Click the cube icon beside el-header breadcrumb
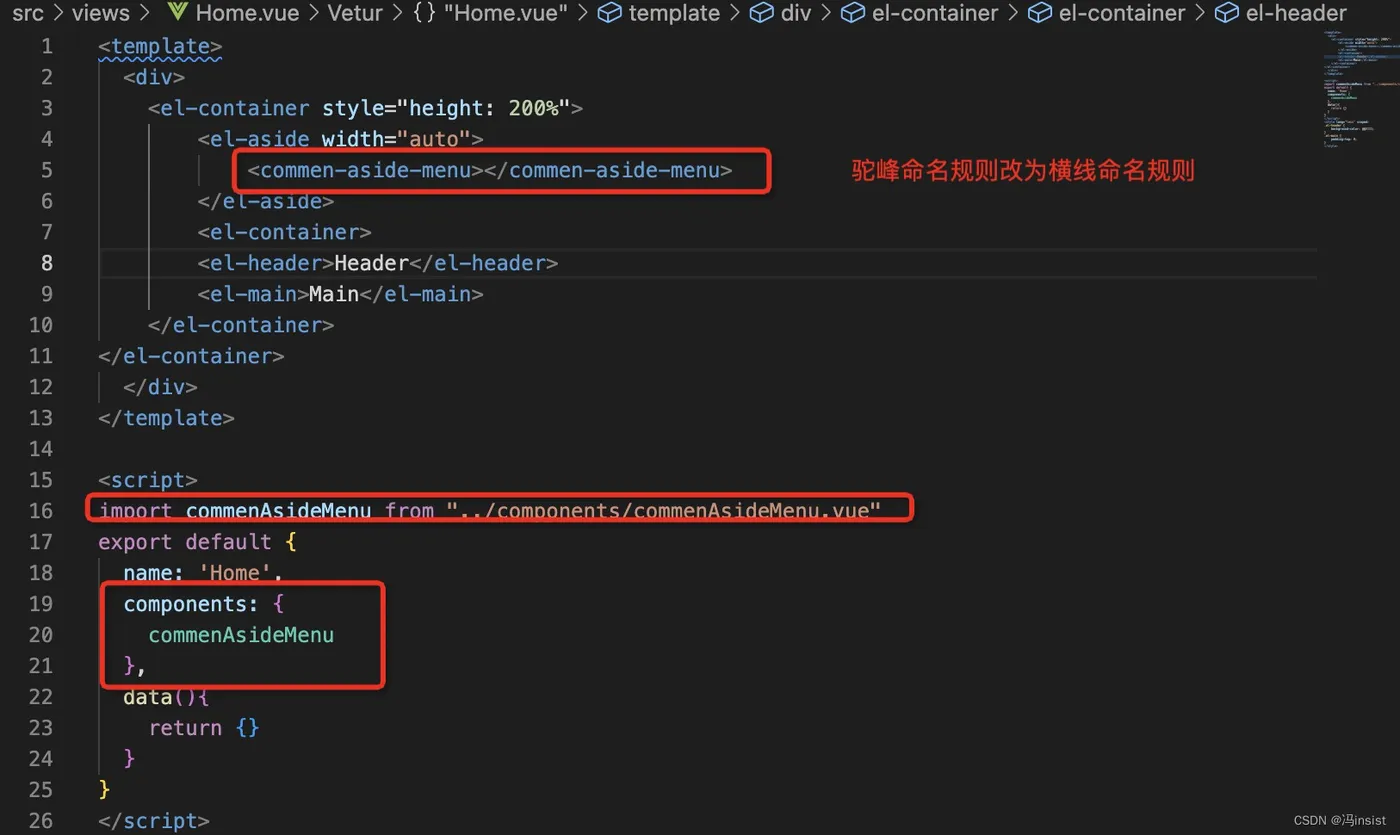The width and height of the screenshot is (1400, 835). pyautogui.click(x=1227, y=13)
